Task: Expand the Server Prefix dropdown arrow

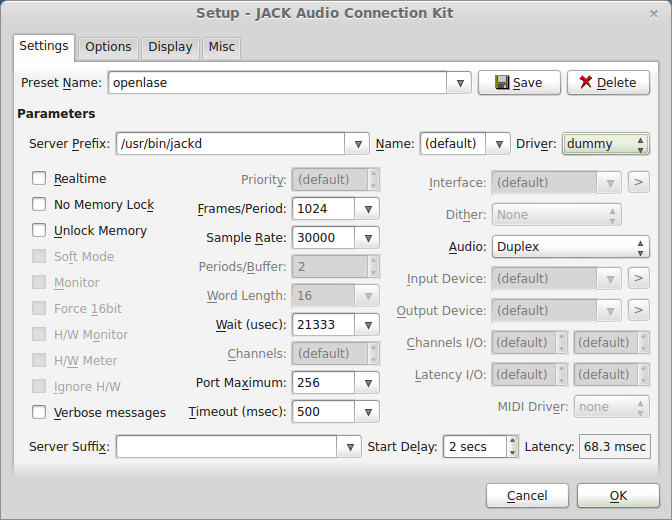Action: point(358,144)
